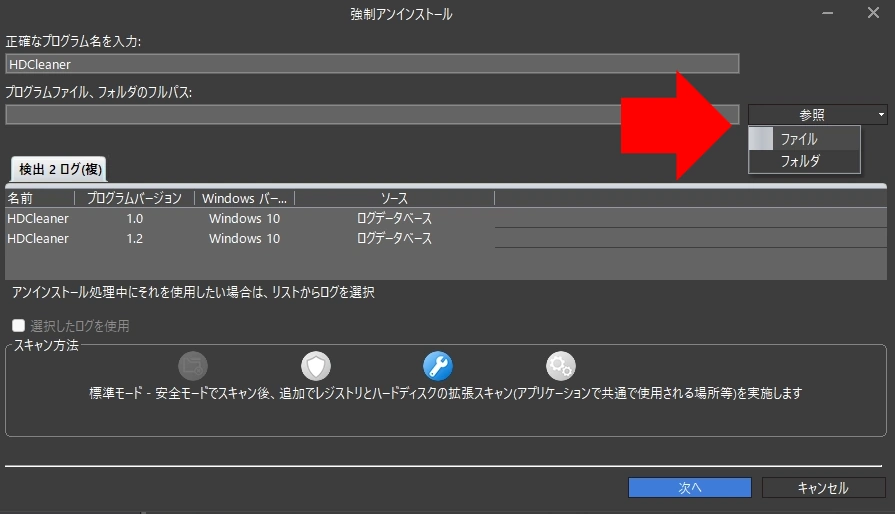Toggle the 選択したログを使用 checkbox
895x514 pixels.
tap(18, 325)
